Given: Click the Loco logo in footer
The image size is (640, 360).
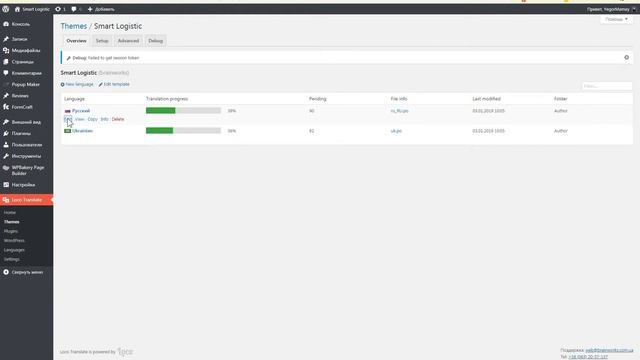Looking at the screenshot, I should coord(125,351).
